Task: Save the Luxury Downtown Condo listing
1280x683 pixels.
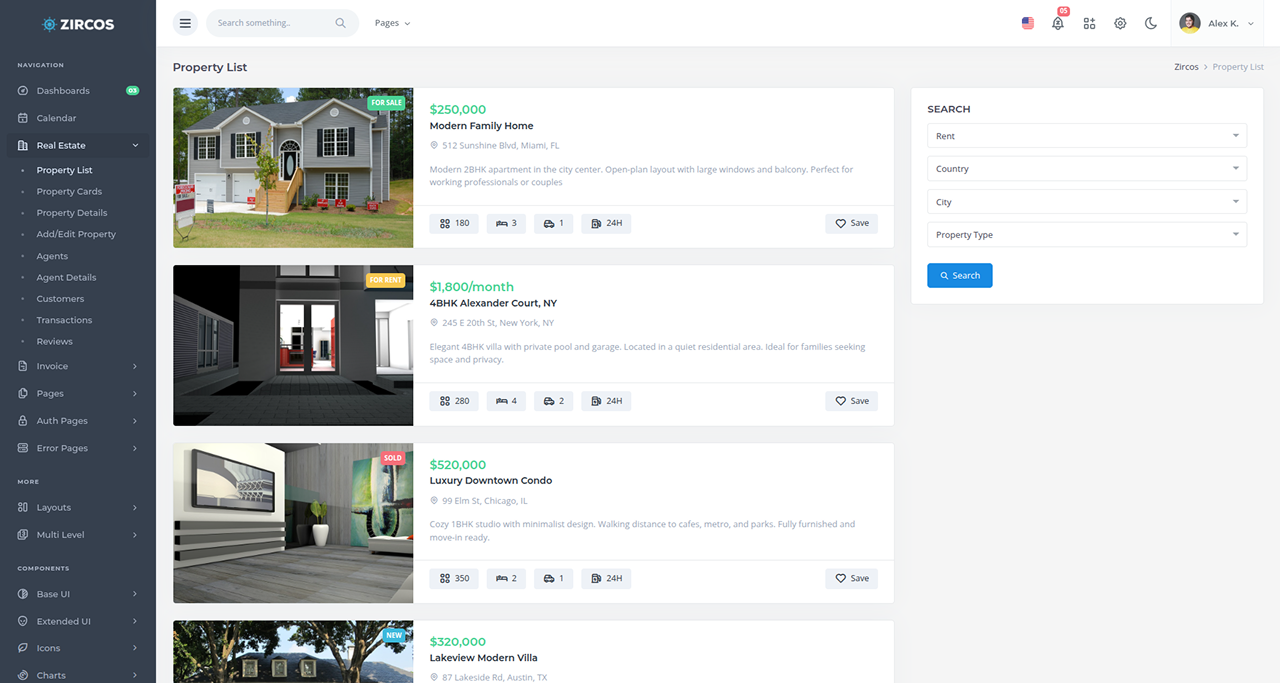Action: (x=852, y=578)
